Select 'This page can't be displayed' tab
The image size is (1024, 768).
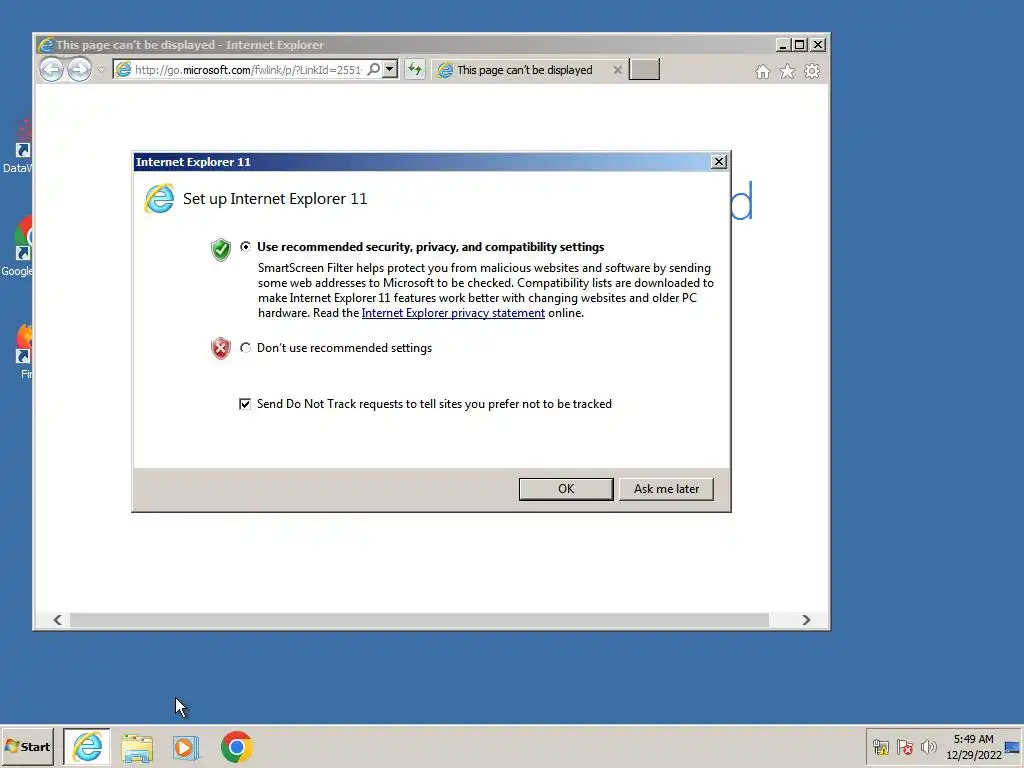coord(524,70)
